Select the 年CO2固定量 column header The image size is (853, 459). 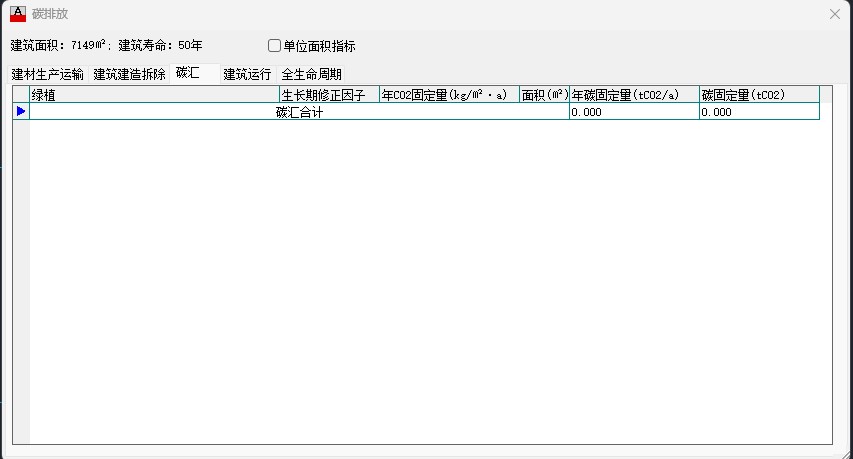click(x=449, y=95)
